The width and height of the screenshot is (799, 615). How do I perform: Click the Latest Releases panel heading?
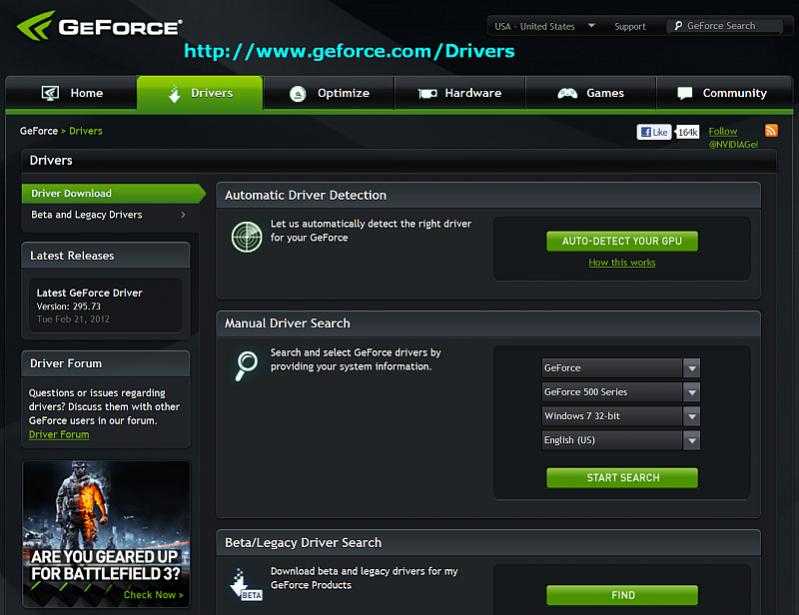tap(72, 256)
